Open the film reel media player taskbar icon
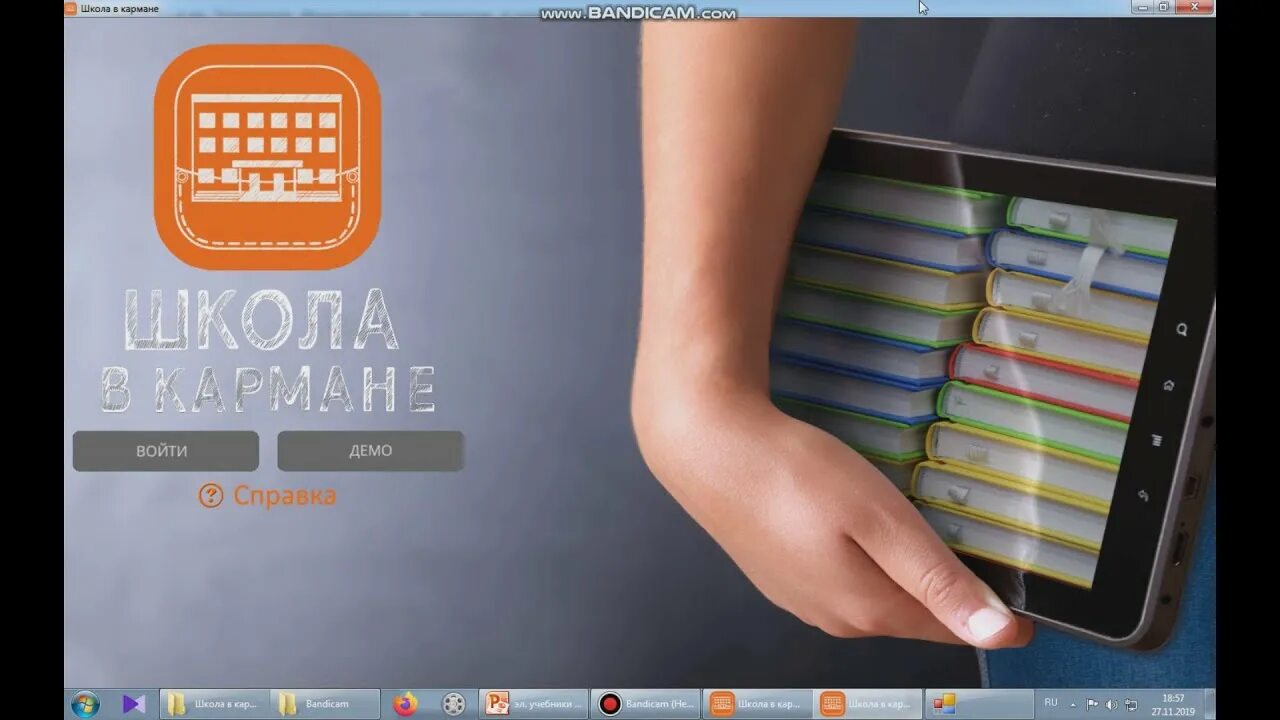 (454, 704)
